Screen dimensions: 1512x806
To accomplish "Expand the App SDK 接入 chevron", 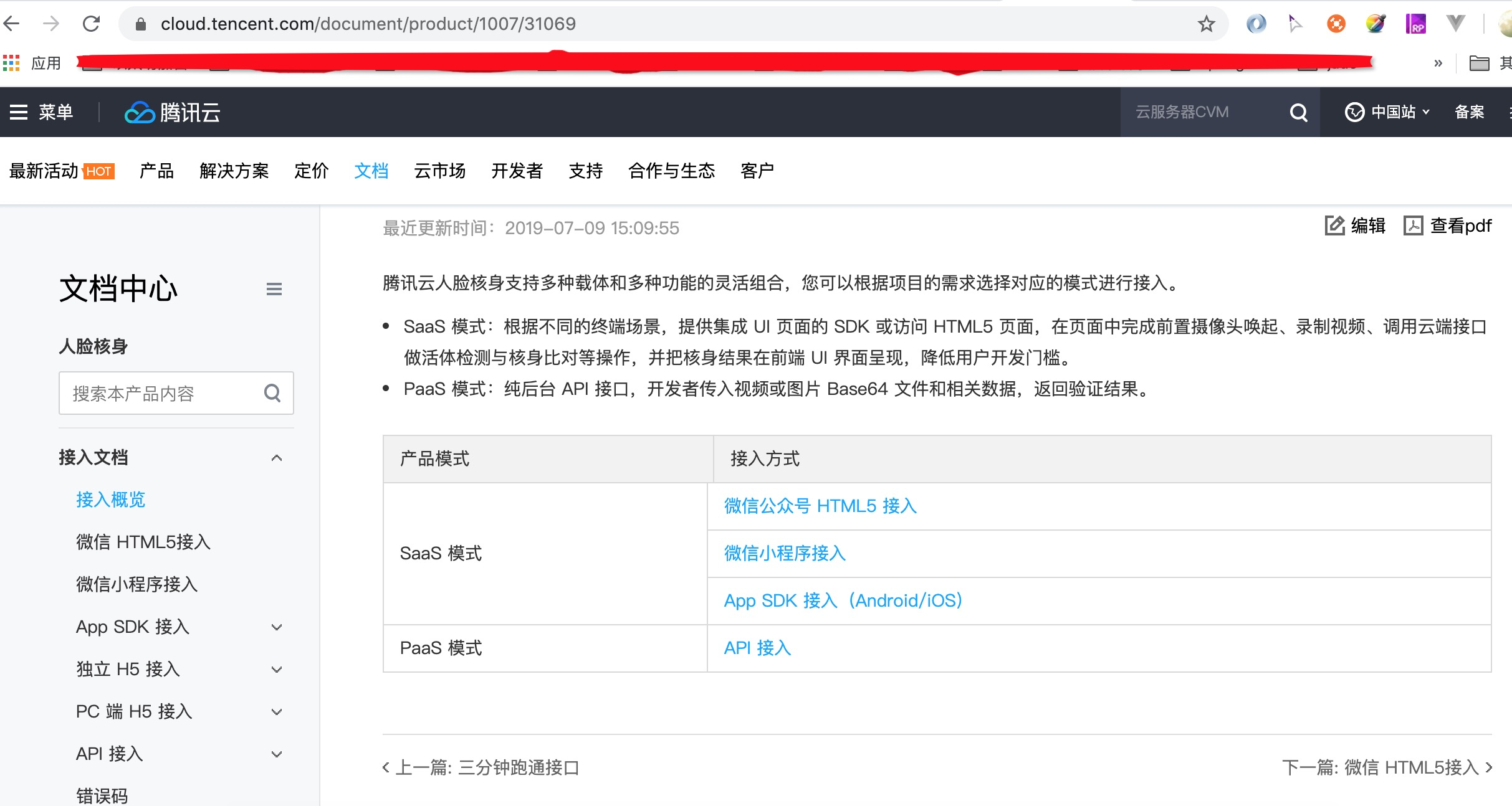I will pos(277,627).
